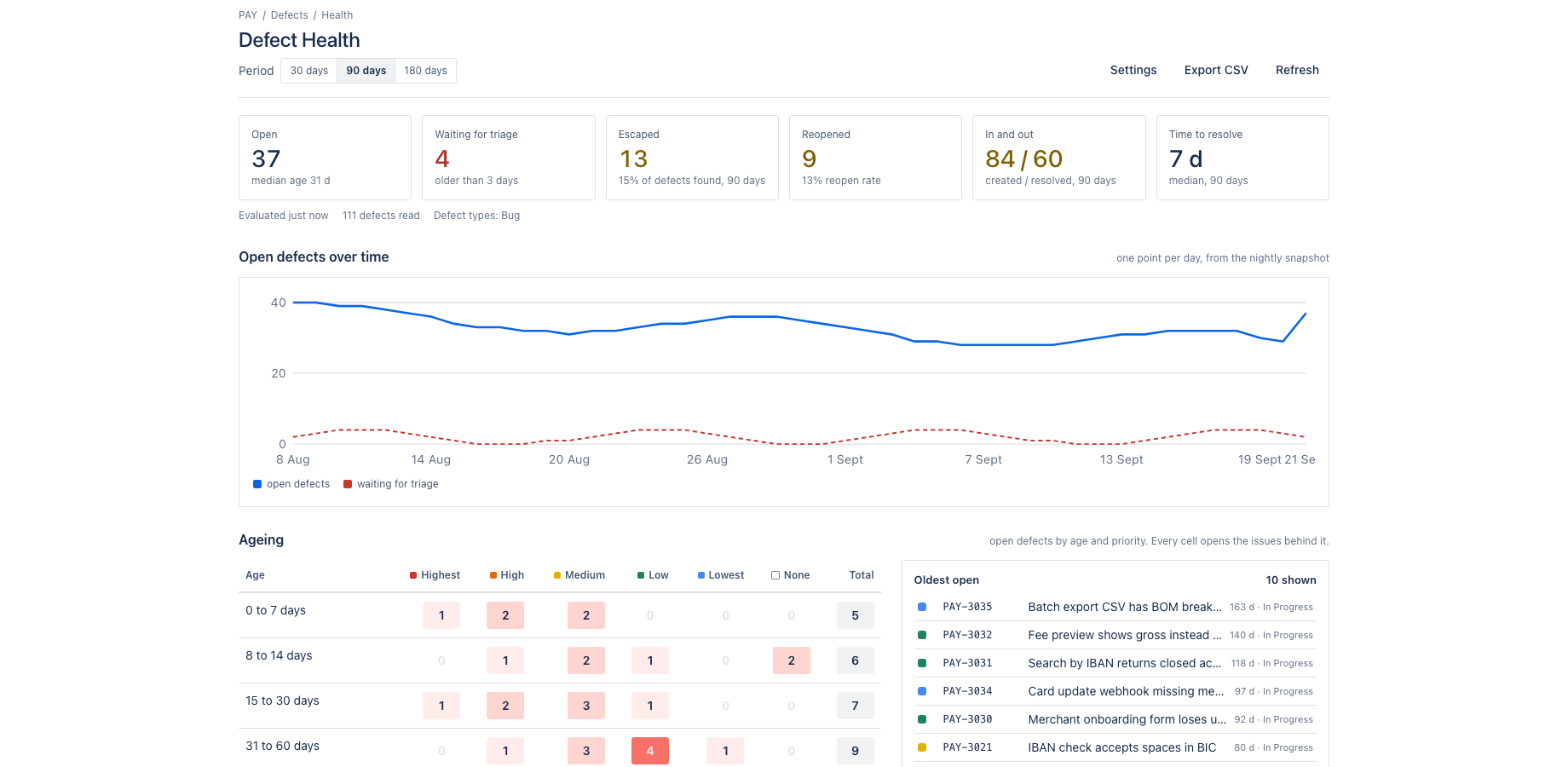Click IBAN check accepts spaces title
This screenshot has width=1568, height=767.
(1122, 747)
